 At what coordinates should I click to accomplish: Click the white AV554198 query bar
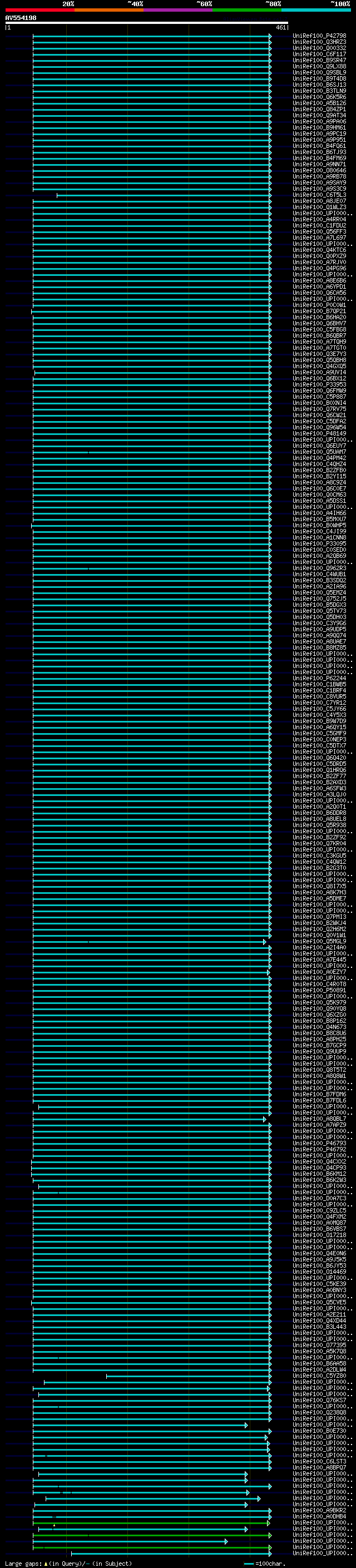(147, 23)
